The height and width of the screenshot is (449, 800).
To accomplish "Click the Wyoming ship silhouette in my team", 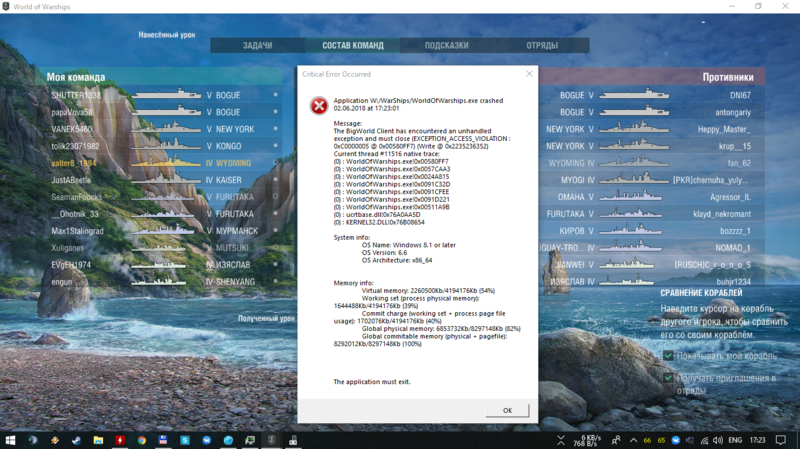I will [166, 162].
